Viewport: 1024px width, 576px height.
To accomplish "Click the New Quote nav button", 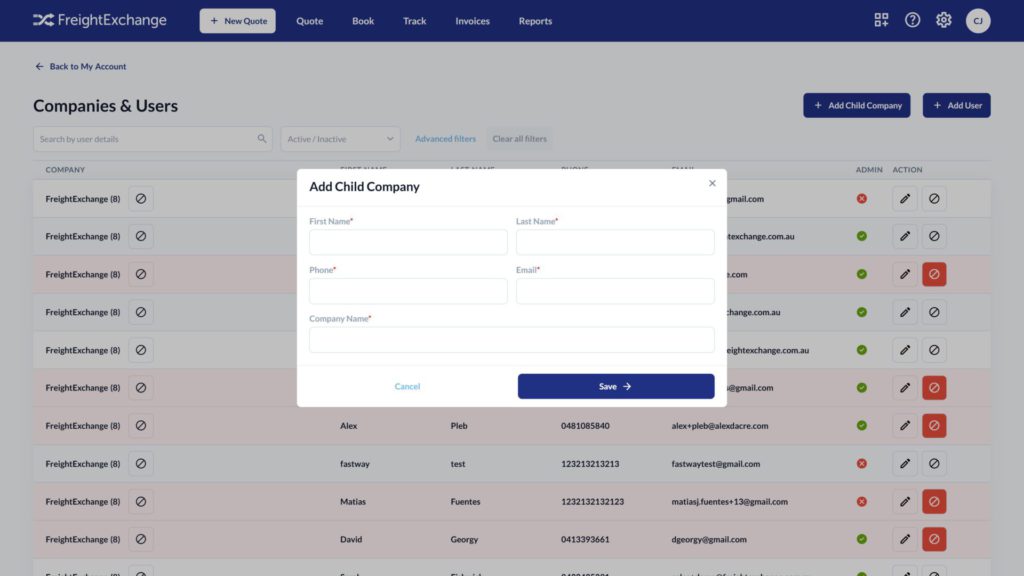I will click(238, 21).
